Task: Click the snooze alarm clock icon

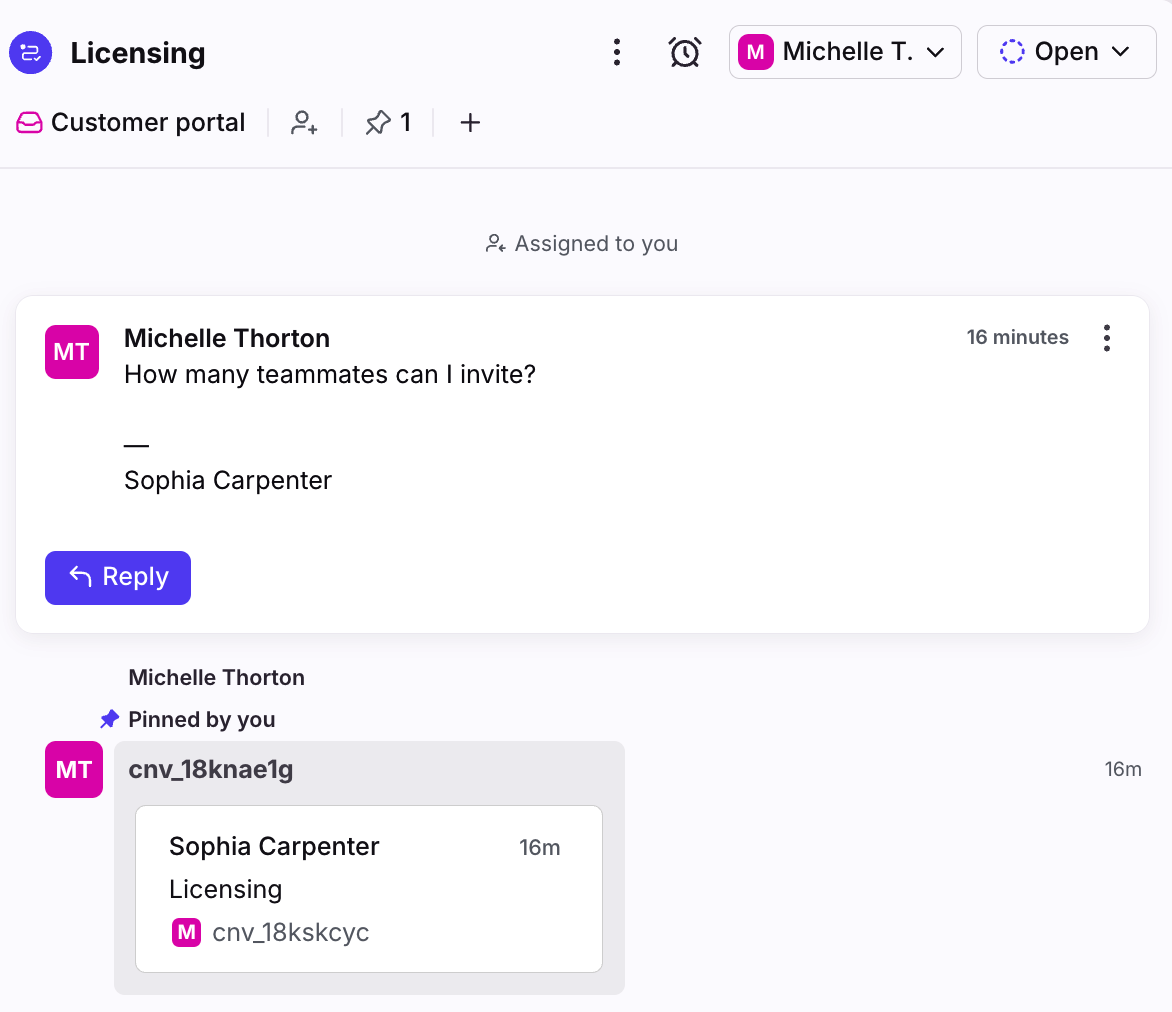Action: coord(685,52)
